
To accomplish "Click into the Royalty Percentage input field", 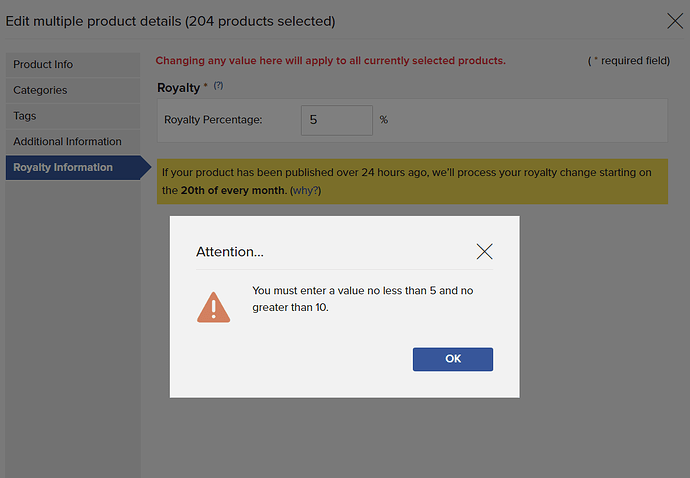I will tap(337, 120).
